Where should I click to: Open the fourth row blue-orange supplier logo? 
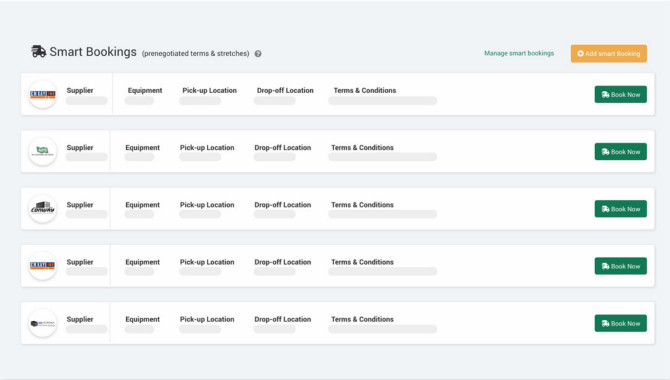coord(42,266)
